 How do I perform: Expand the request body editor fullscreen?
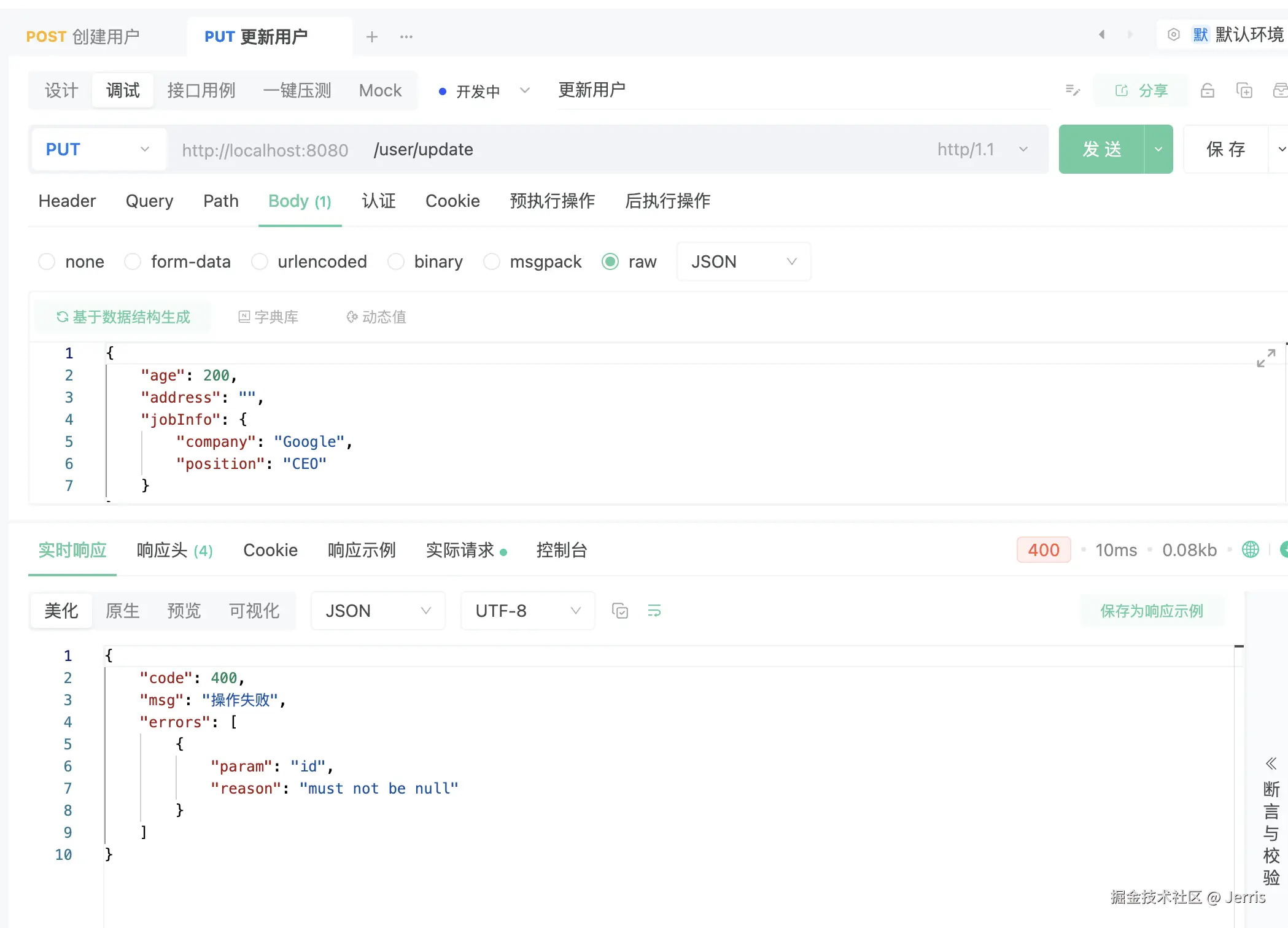(x=1266, y=358)
